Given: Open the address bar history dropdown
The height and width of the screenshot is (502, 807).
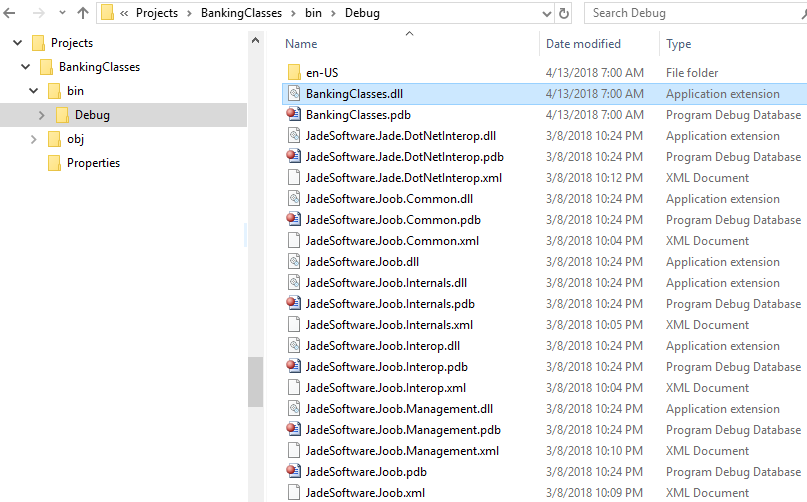Looking at the screenshot, I should [x=544, y=14].
